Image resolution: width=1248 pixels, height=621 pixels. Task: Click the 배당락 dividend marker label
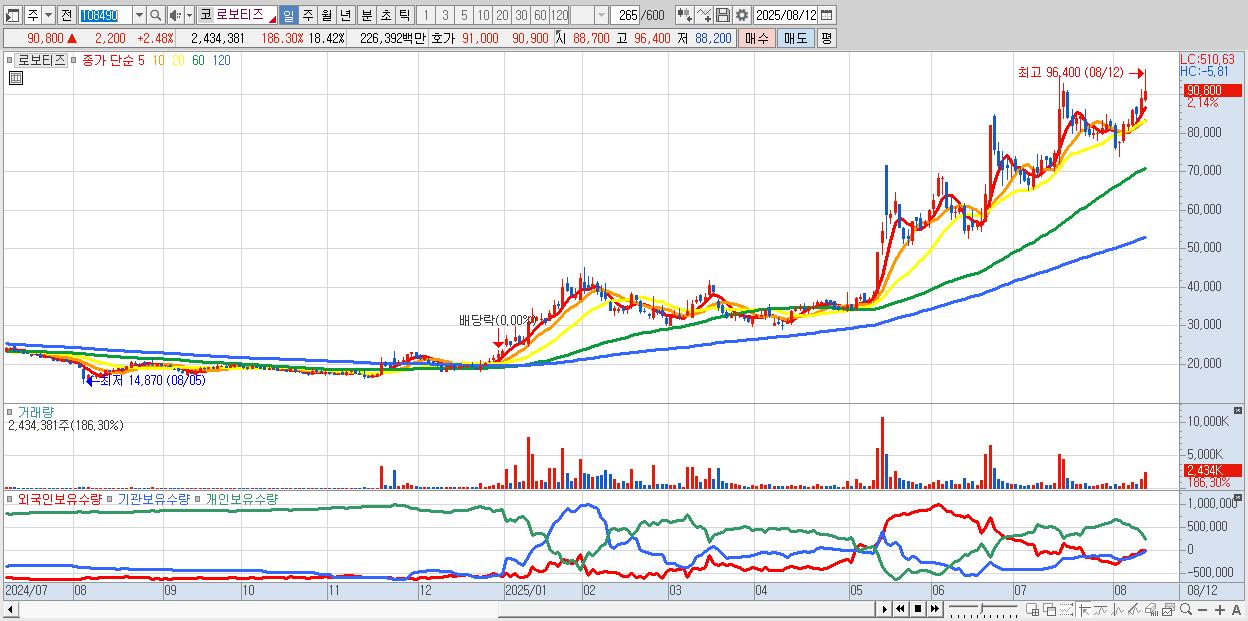point(497,320)
